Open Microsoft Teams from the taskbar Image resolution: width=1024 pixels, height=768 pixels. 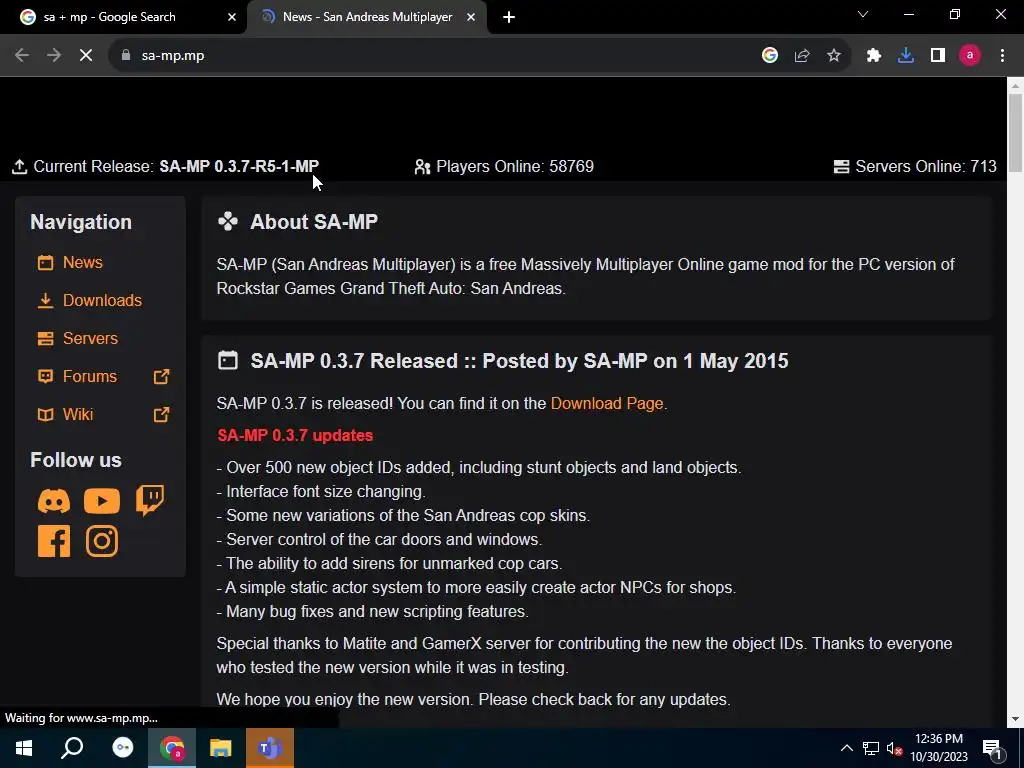pos(270,748)
